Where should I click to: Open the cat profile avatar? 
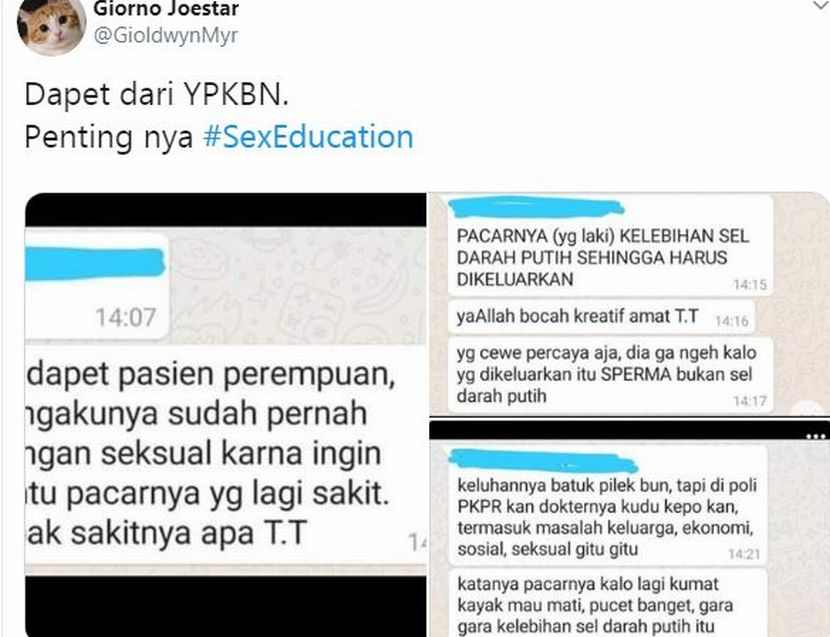click(51, 25)
